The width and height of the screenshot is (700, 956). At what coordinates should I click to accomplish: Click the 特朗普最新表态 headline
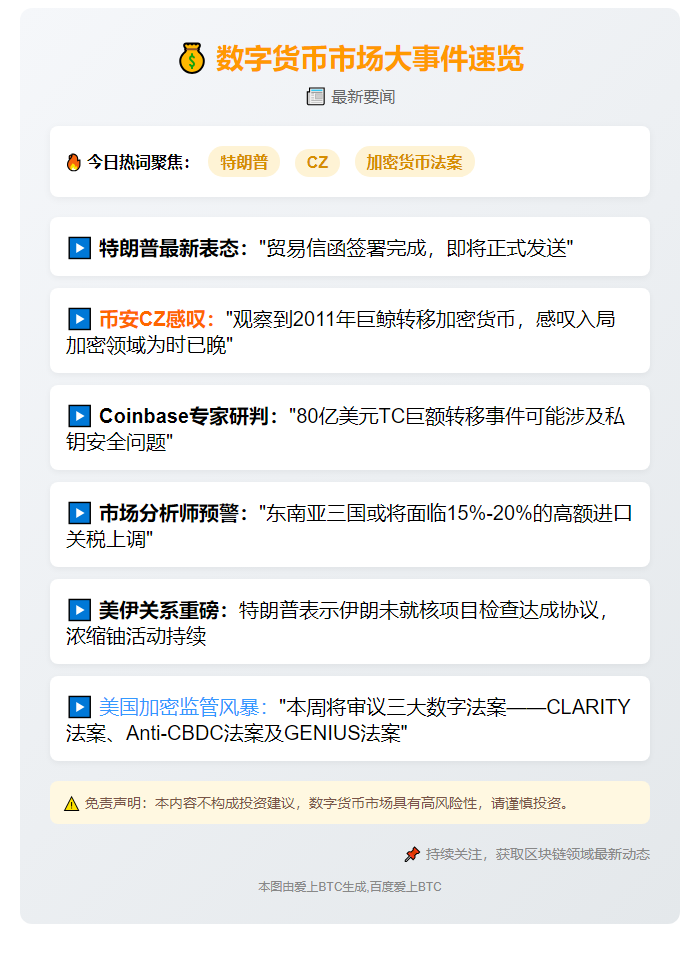(173, 248)
